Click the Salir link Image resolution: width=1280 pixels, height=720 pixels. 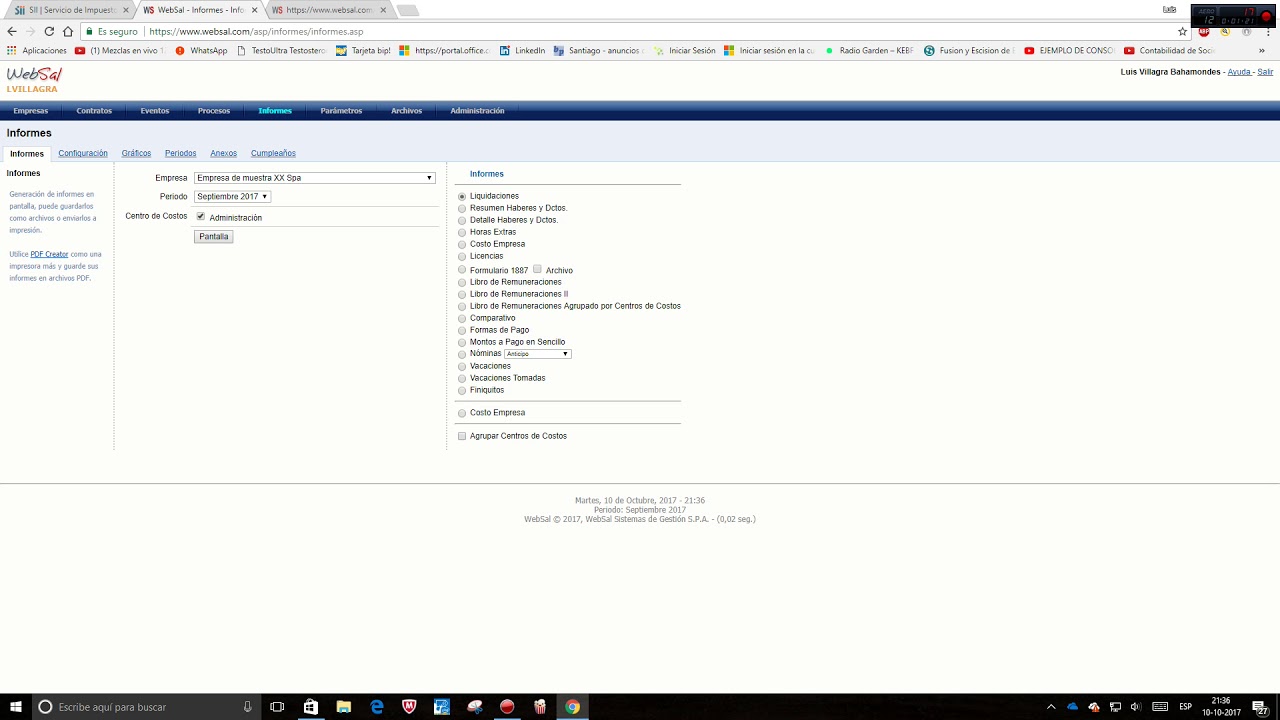(x=1266, y=72)
